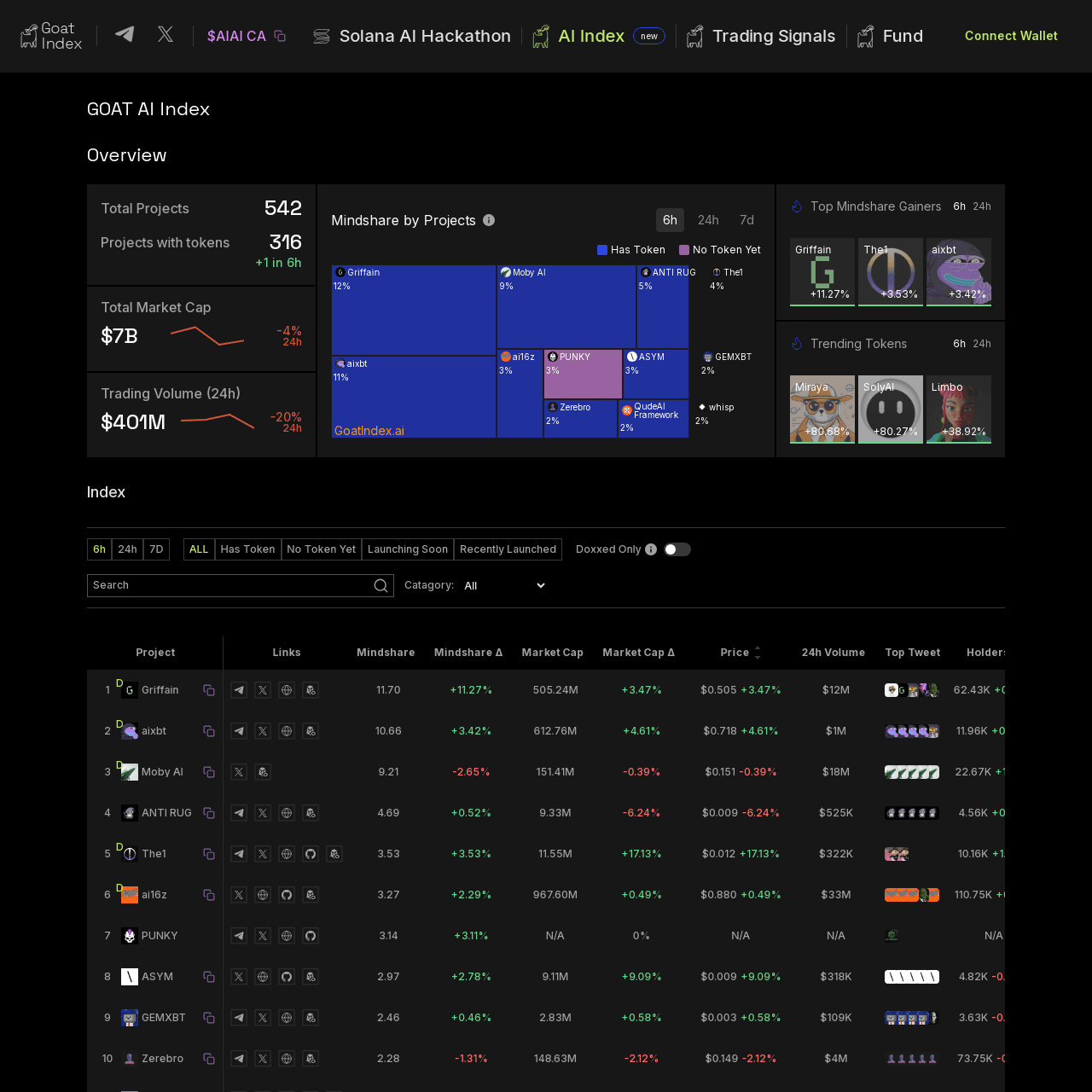Click the Connect Wallet button
The height and width of the screenshot is (1092, 1092).
click(1011, 36)
